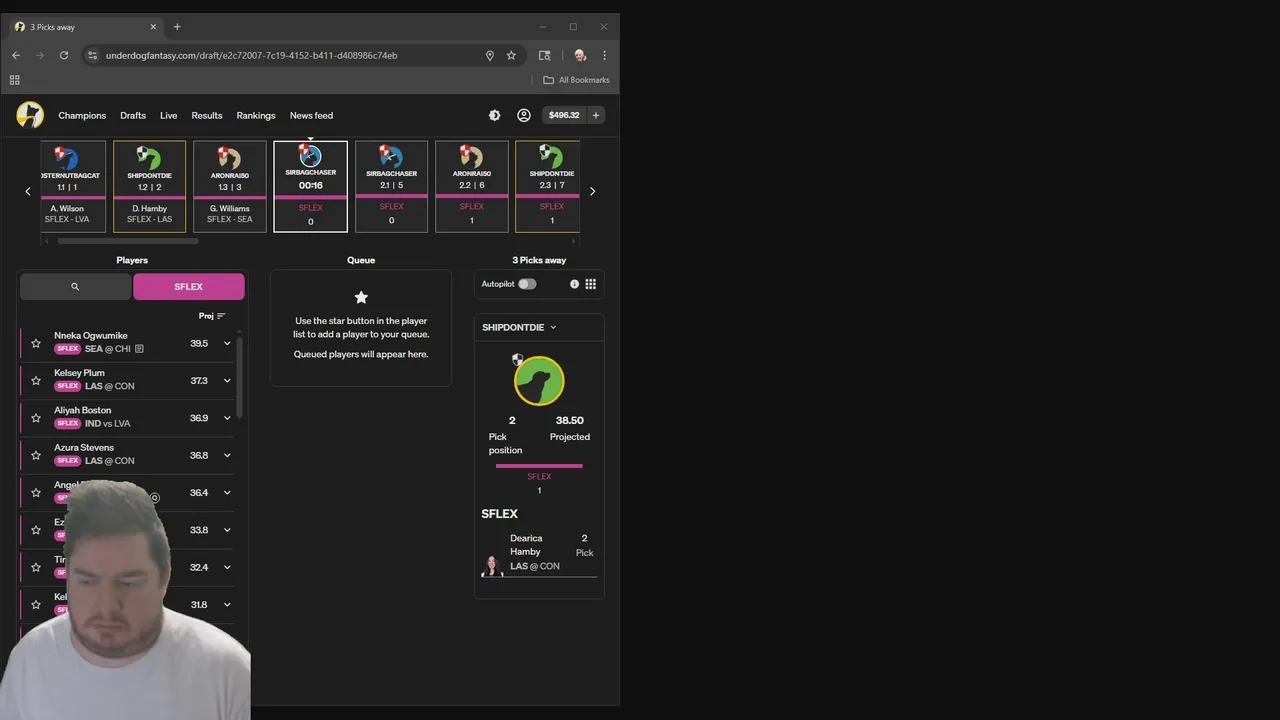Go to the Drafts page
1280x720 pixels.
(x=133, y=115)
